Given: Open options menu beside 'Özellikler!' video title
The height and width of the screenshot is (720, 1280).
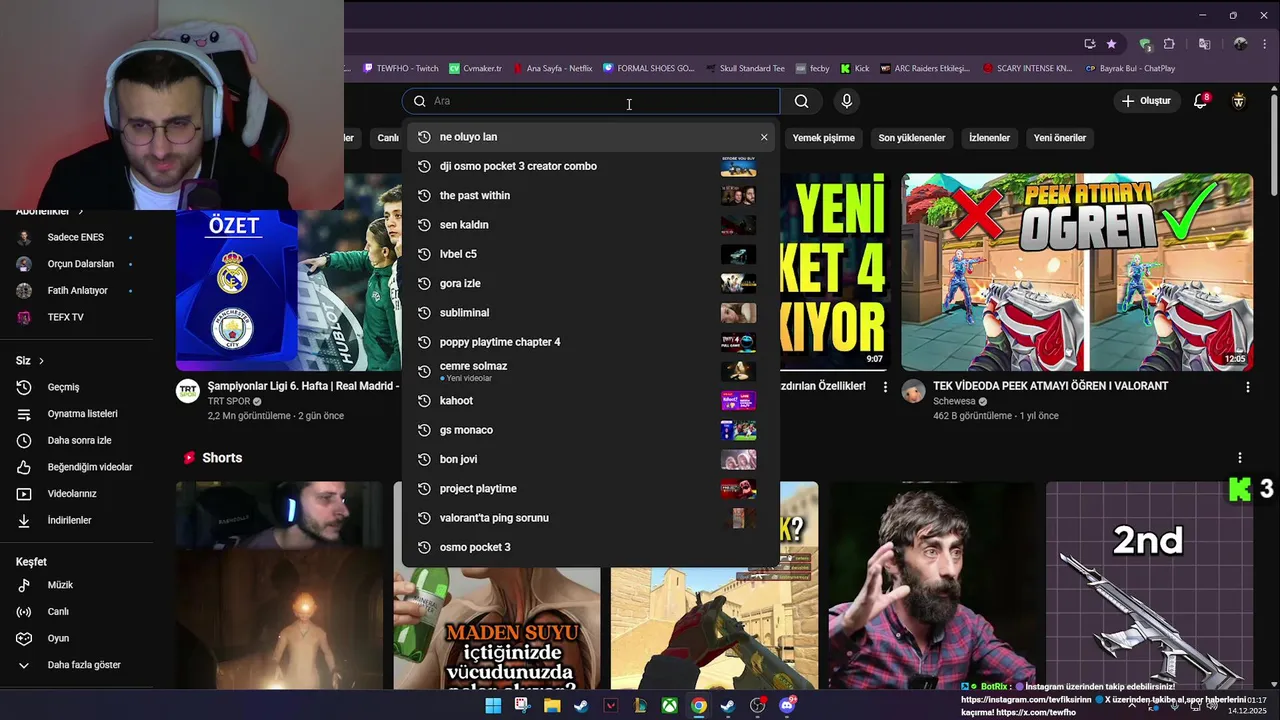Looking at the screenshot, I should coord(885,387).
